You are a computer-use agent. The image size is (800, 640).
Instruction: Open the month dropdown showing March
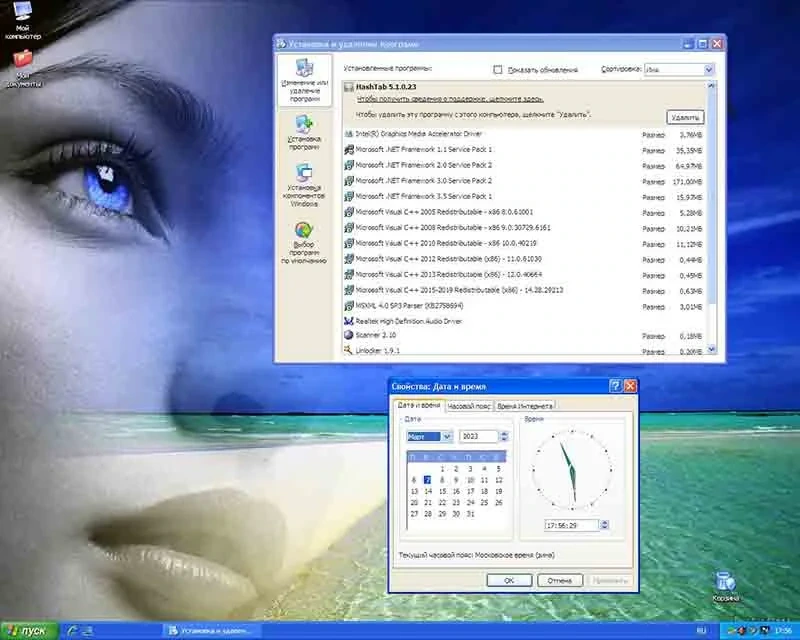[447, 436]
